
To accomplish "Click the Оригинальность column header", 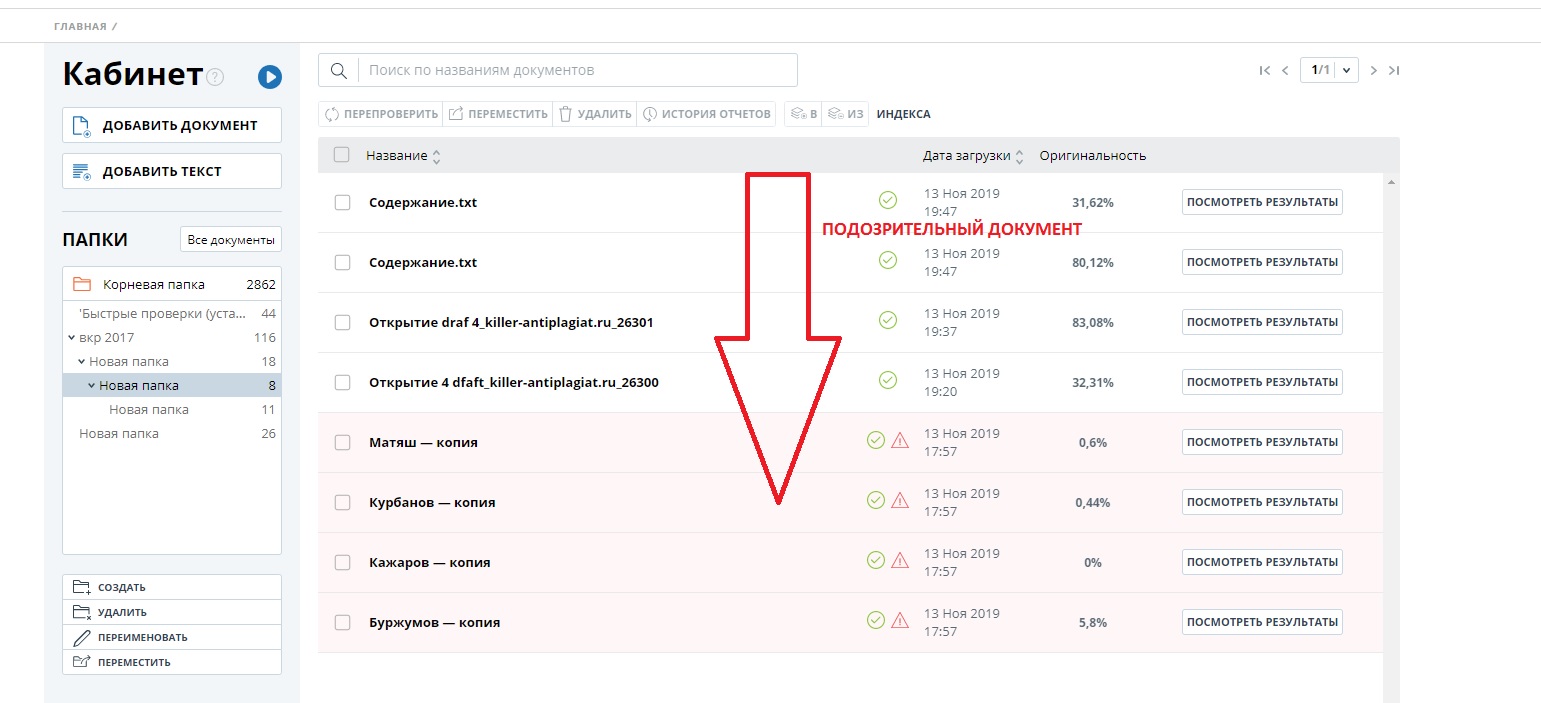I will tap(1093, 156).
